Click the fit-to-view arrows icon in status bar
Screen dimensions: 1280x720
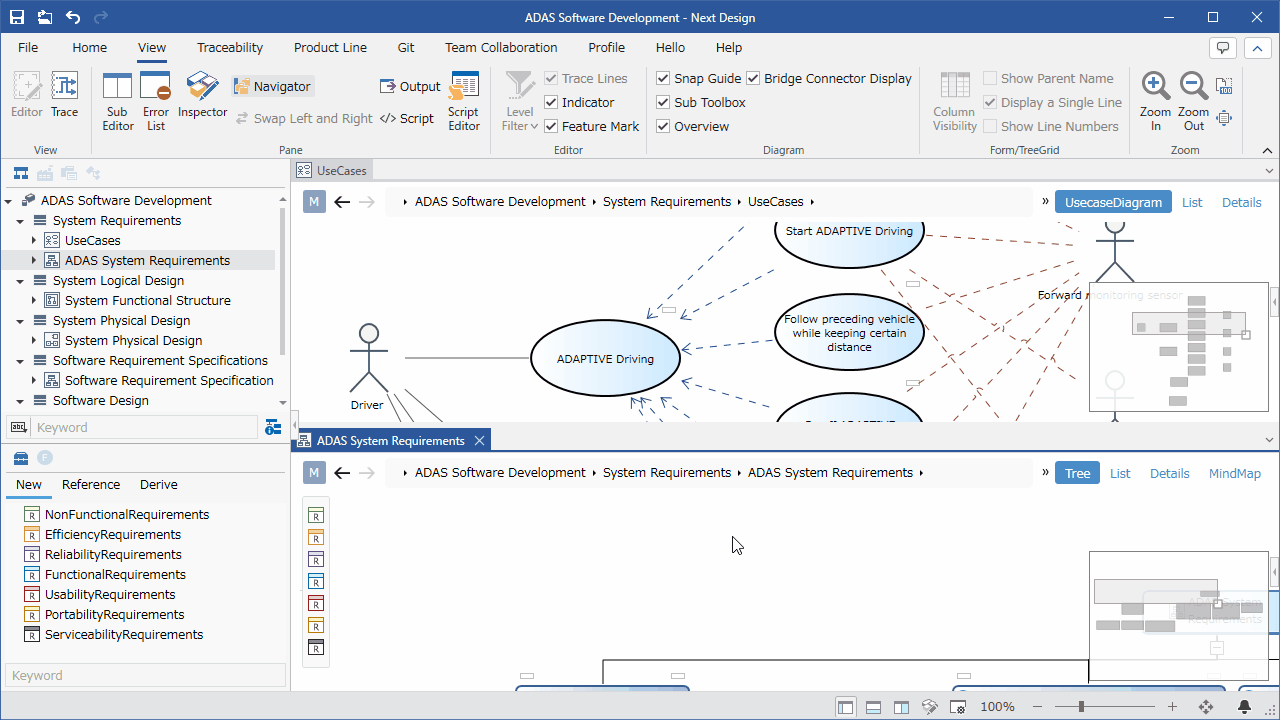pos(1206,706)
